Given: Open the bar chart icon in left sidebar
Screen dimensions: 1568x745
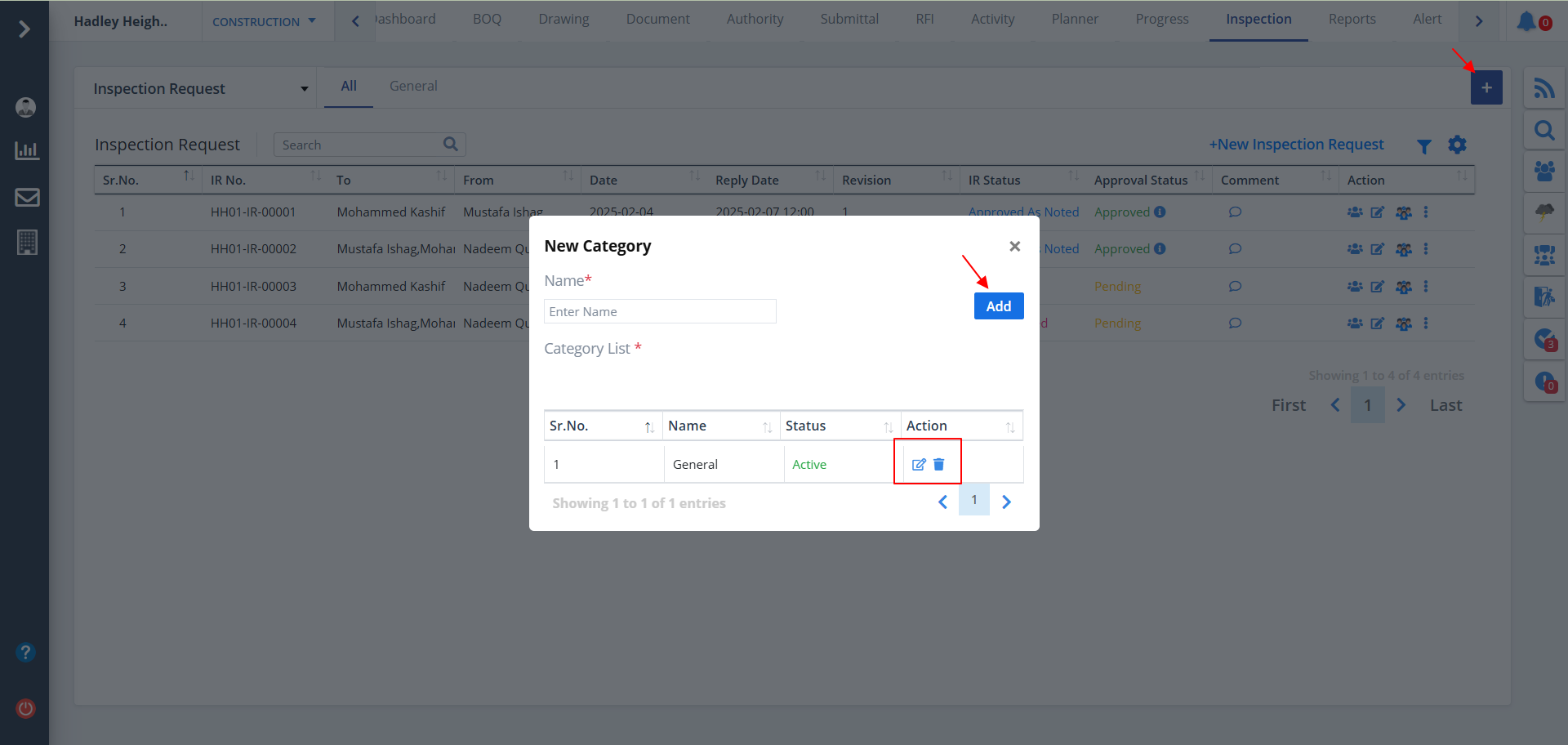Looking at the screenshot, I should pos(27,151).
